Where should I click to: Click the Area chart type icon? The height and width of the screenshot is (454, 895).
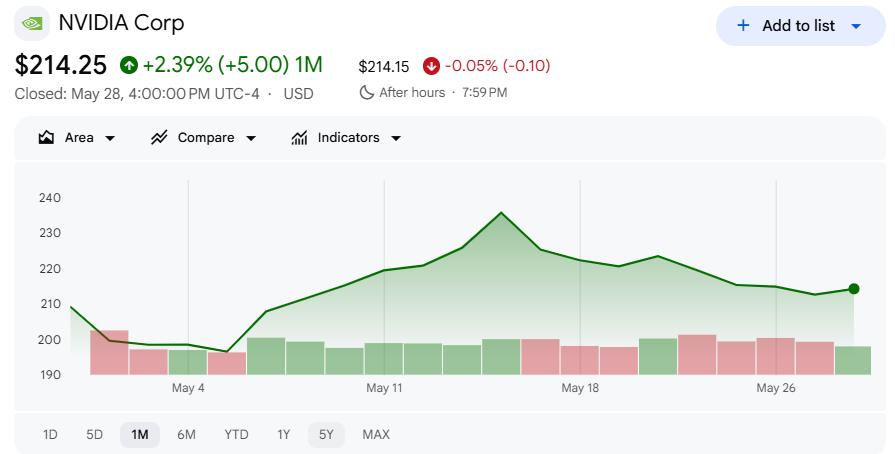point(46,138)
